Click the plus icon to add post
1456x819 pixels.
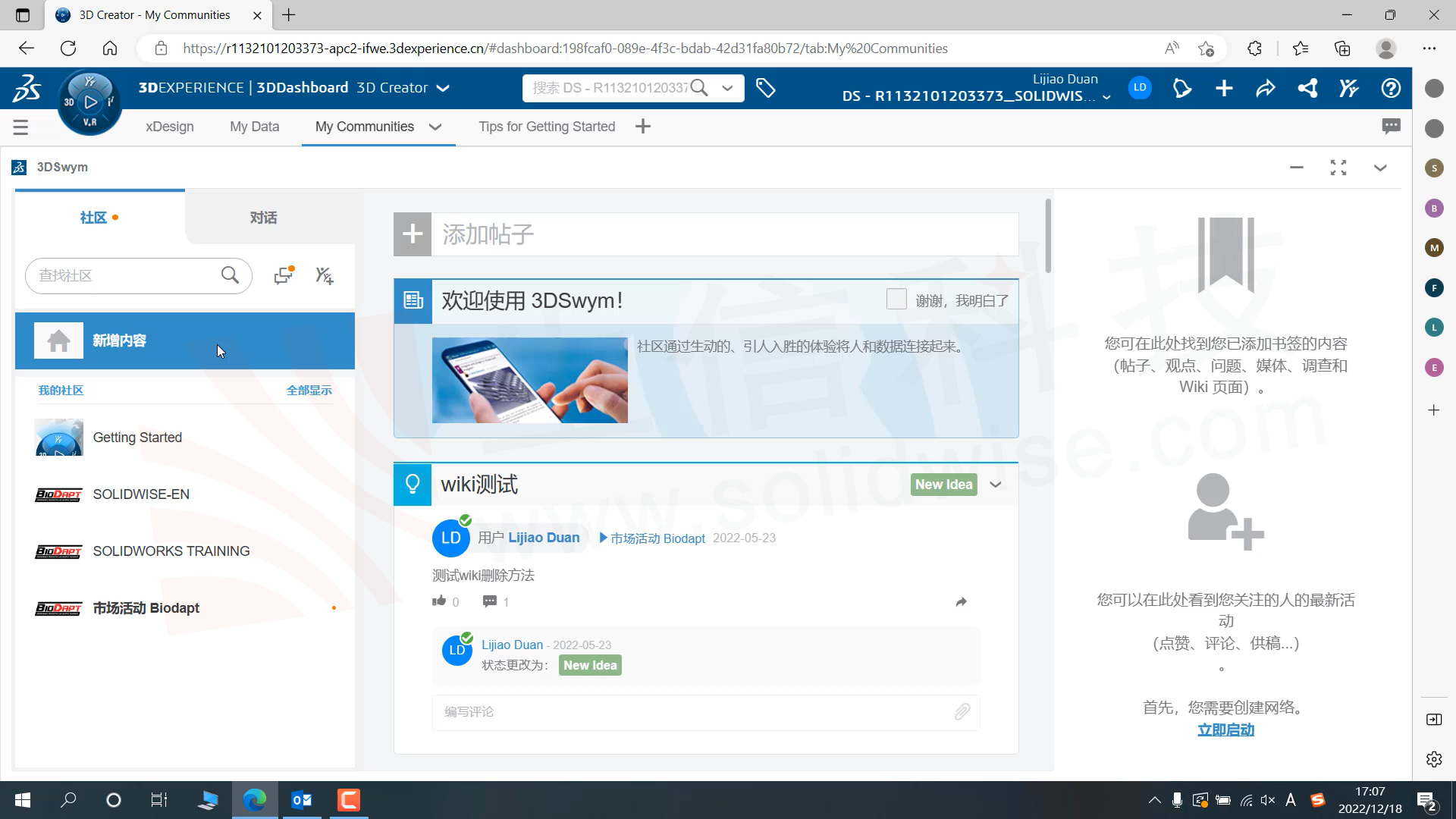pyautogui.click(x=413, y=234)
